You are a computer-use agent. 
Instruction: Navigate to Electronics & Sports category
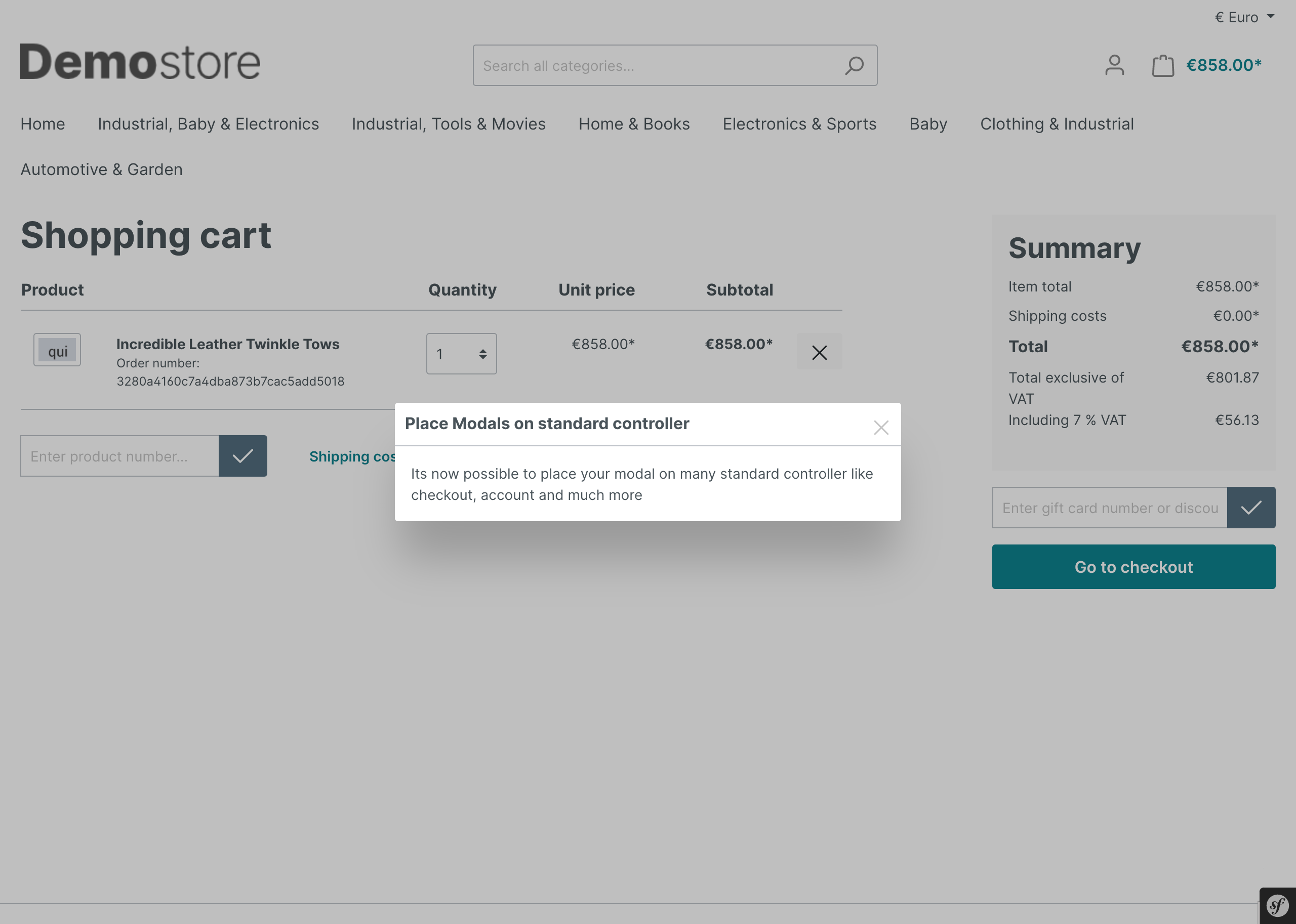click(798, 124)
